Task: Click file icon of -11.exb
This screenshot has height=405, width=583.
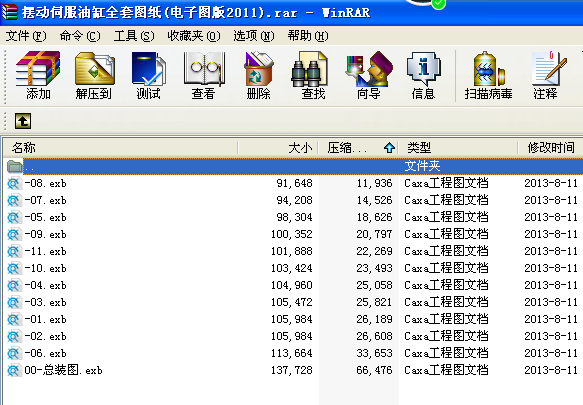Action: point(14,251)
